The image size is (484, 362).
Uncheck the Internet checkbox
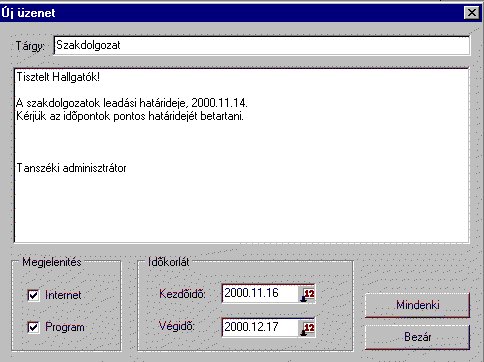33,295
